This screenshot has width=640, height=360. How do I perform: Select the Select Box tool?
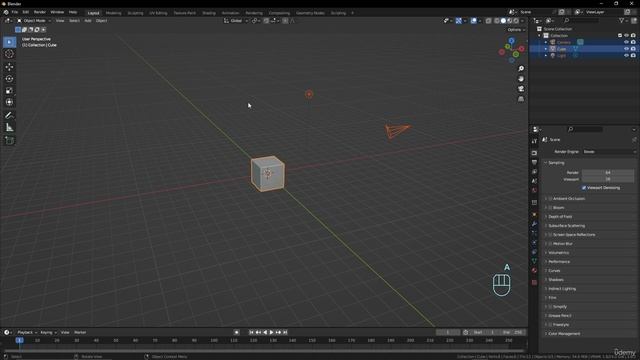[9, 42]
